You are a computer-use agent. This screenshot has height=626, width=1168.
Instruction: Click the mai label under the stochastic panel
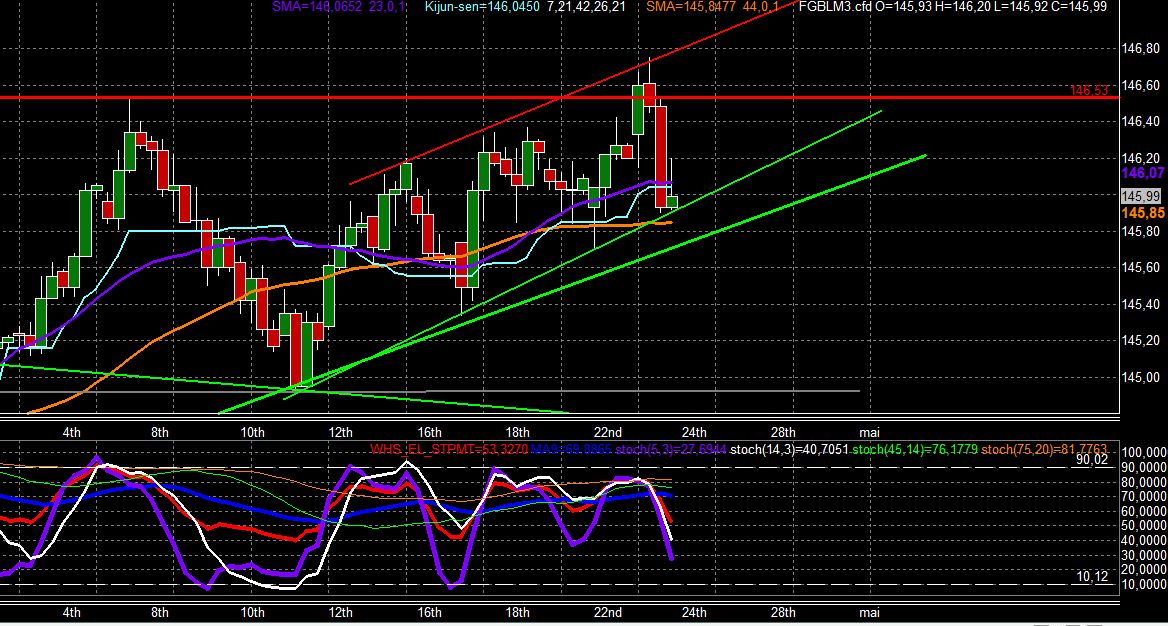[868, 612]
